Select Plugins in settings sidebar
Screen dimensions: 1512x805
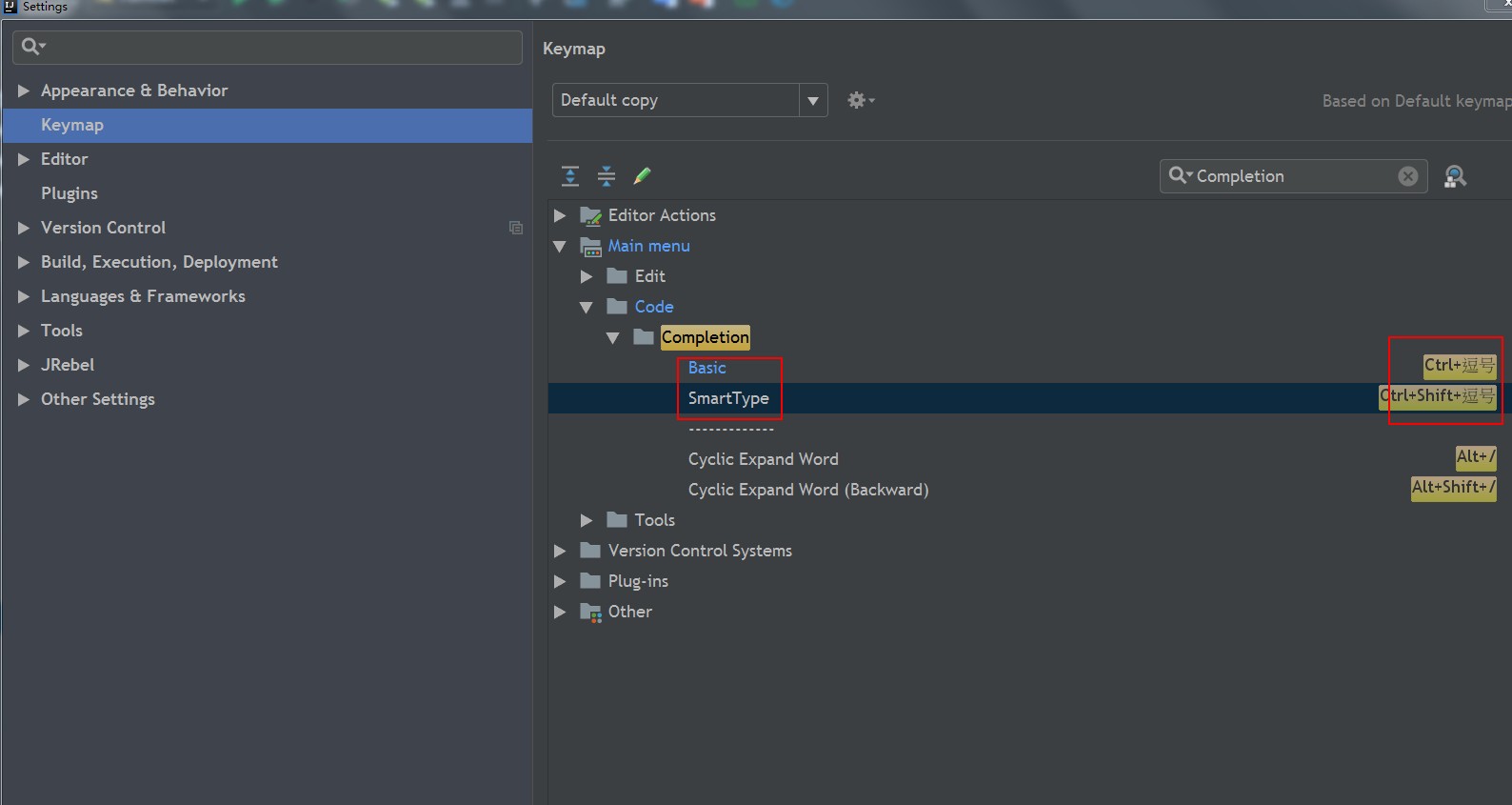70,193
